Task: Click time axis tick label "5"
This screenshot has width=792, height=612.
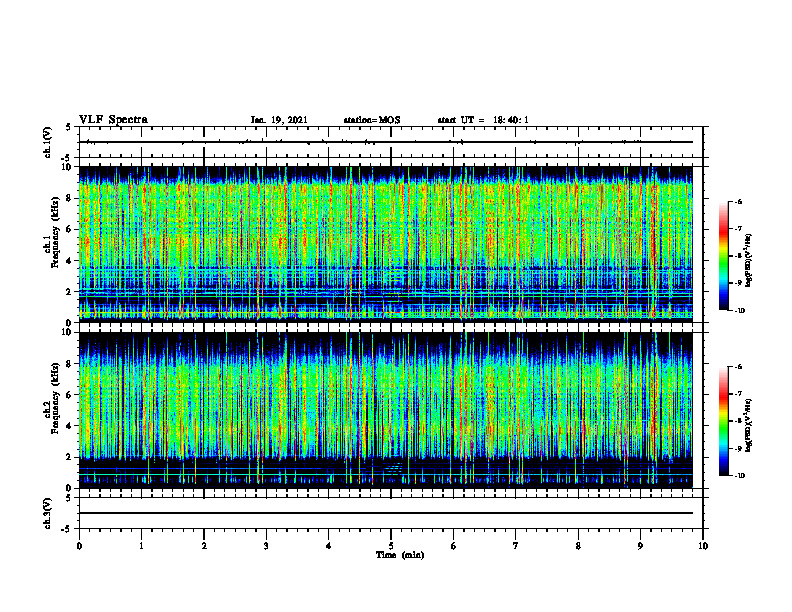Action: point(391,546)
